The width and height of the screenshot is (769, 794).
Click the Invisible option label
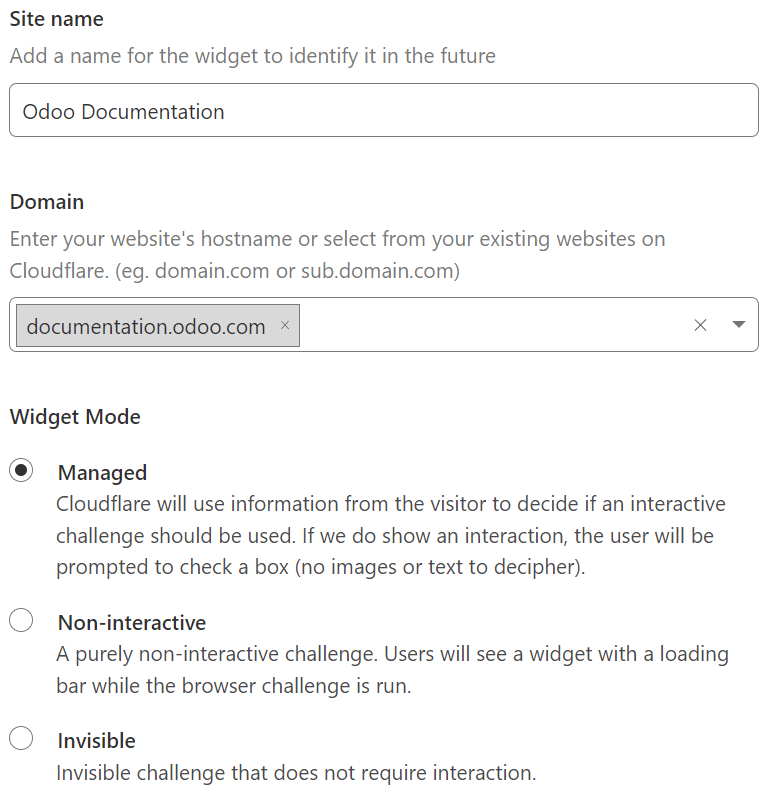click(x=97, y=741)
